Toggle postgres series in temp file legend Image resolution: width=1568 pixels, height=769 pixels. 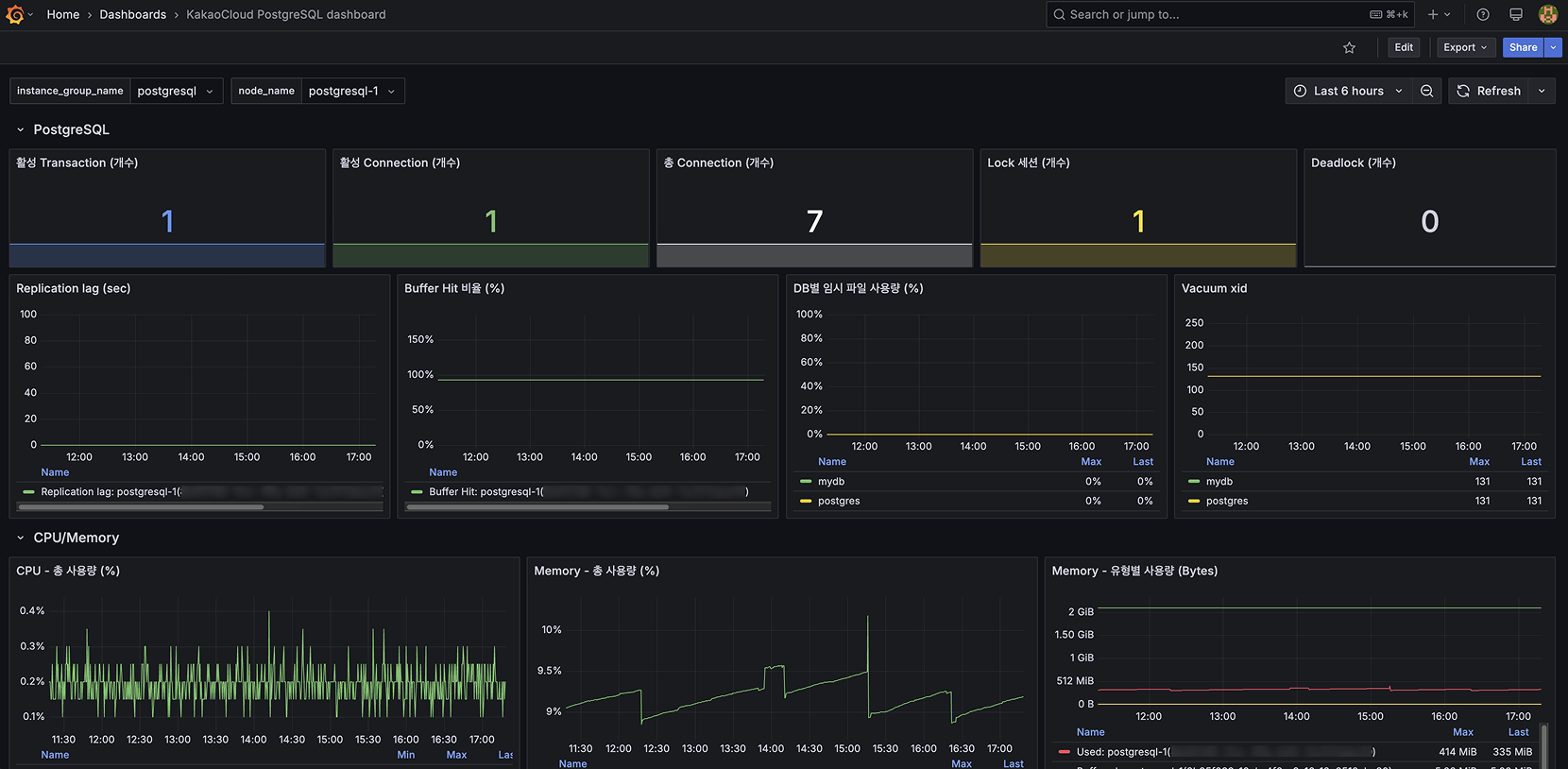(x=838, y=501)
